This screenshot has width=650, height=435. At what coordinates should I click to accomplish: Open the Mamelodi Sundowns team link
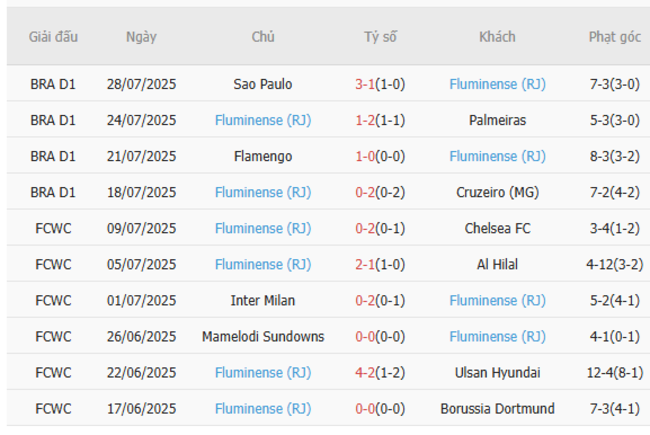point(263,336)
